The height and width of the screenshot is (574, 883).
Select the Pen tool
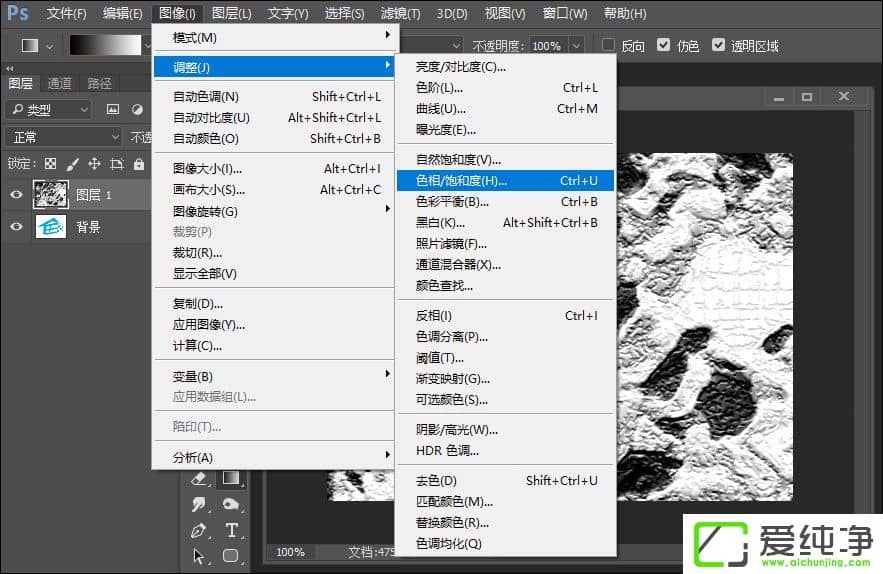click(198, 530)
